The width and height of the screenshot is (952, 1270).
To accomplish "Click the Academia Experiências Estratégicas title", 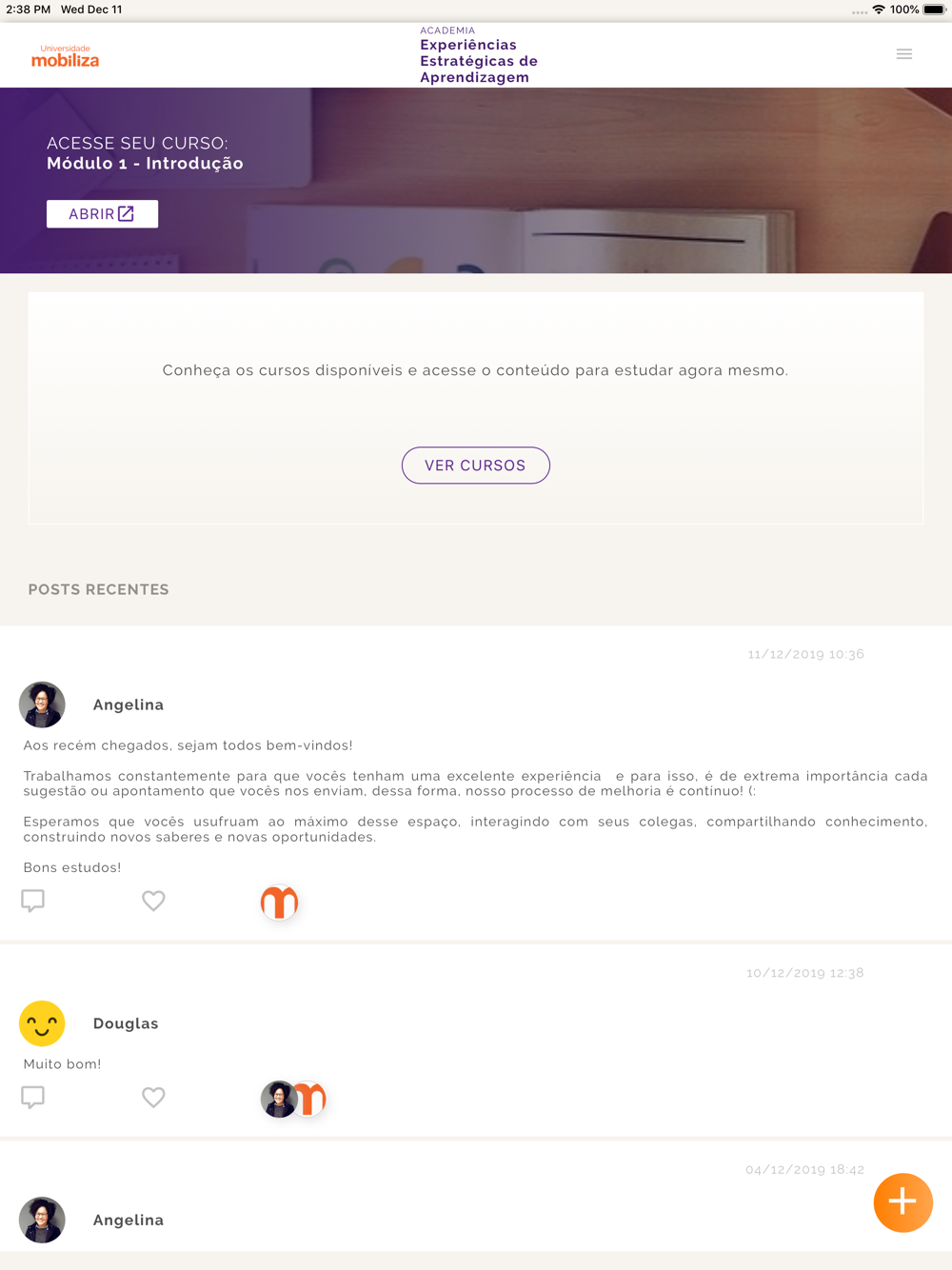I will tap(479, 55).
